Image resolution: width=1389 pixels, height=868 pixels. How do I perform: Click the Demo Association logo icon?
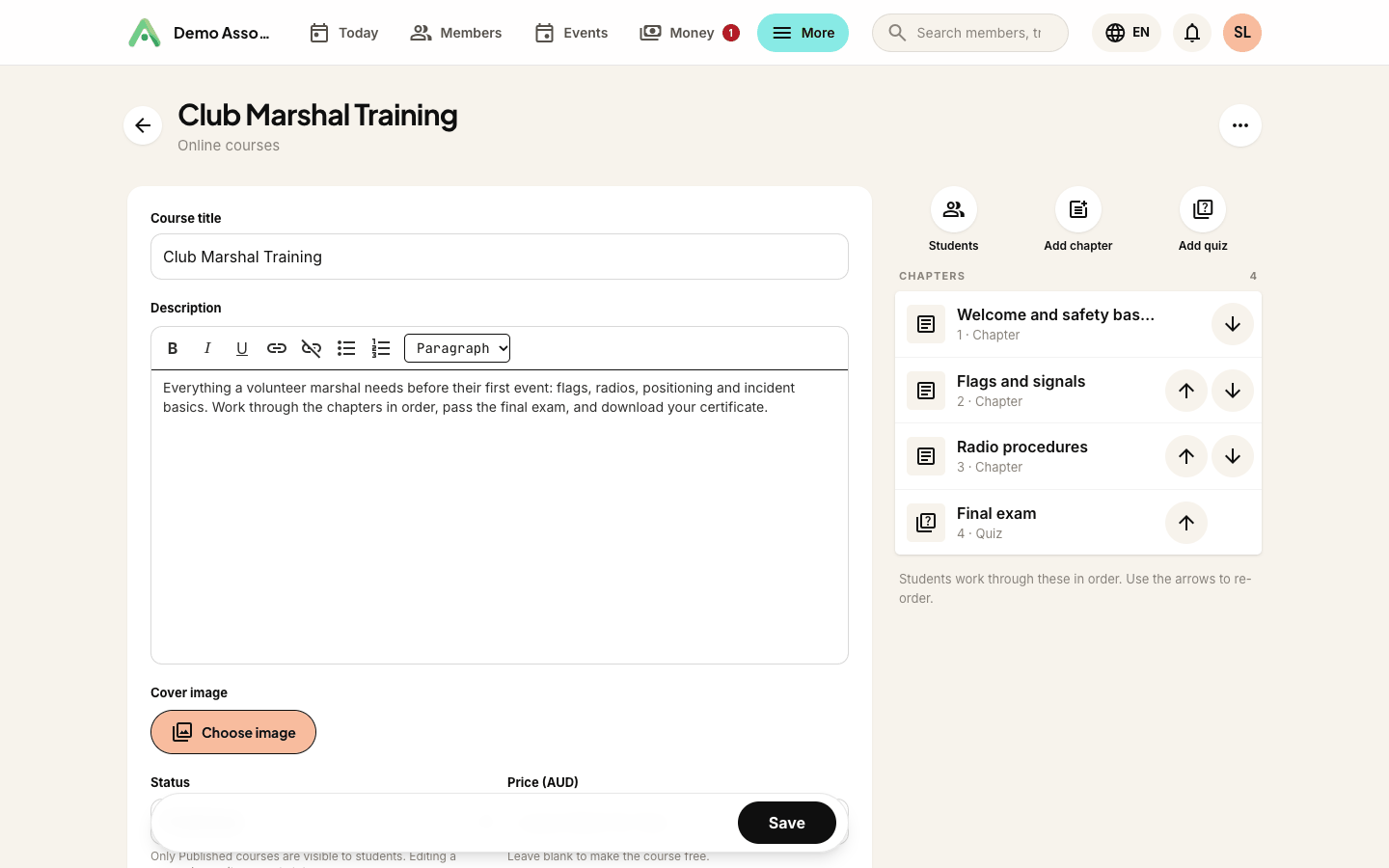point(145,33)
